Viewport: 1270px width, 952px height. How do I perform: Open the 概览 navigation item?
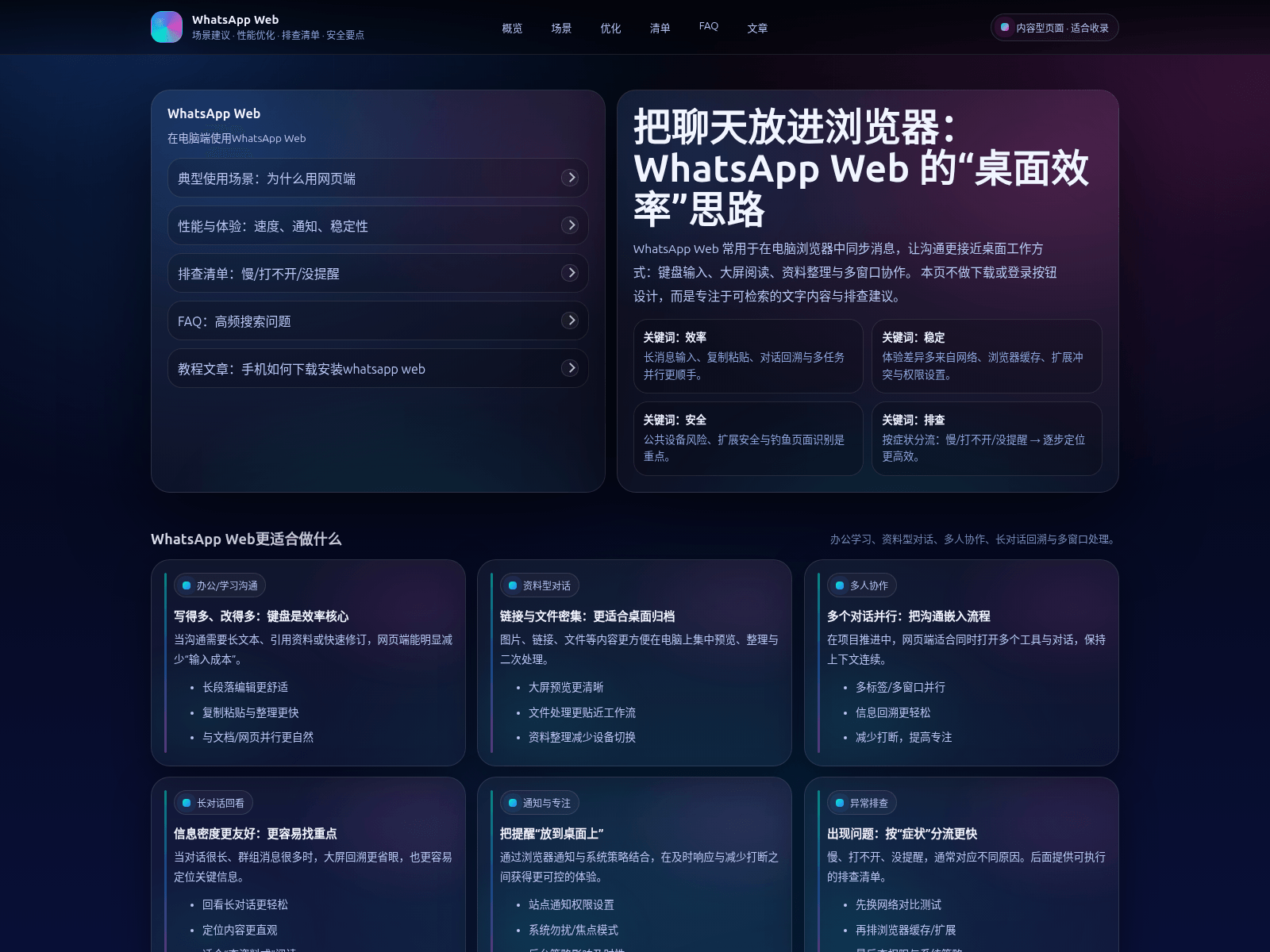coord(512,28)
